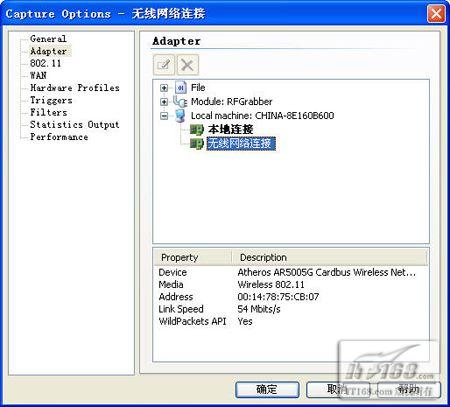Viewport: 450px width, 407px height.
Task: Collapse the Local machine node
Action: [x=164, y=116]
